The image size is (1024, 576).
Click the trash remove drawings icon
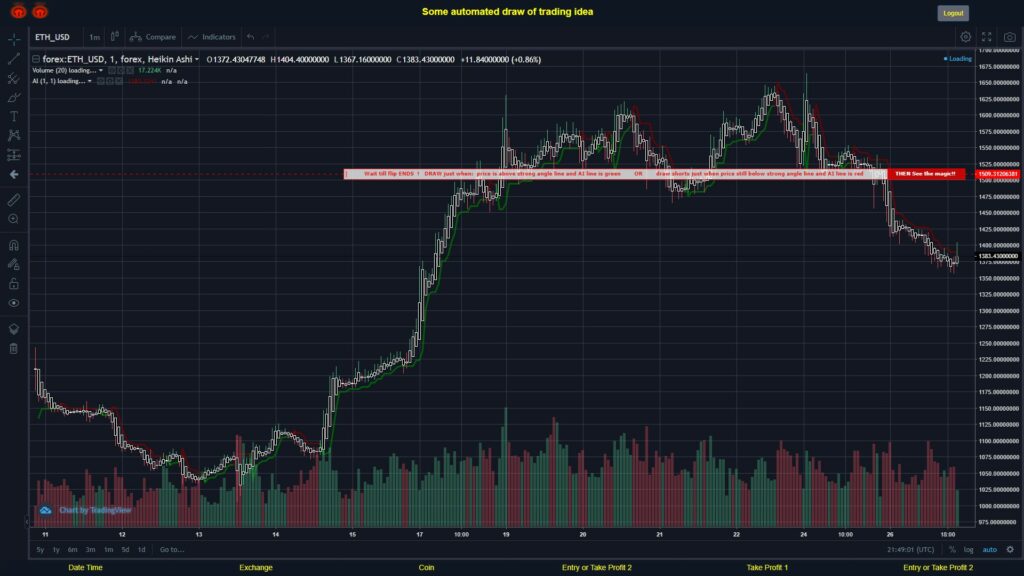(14, 349)
